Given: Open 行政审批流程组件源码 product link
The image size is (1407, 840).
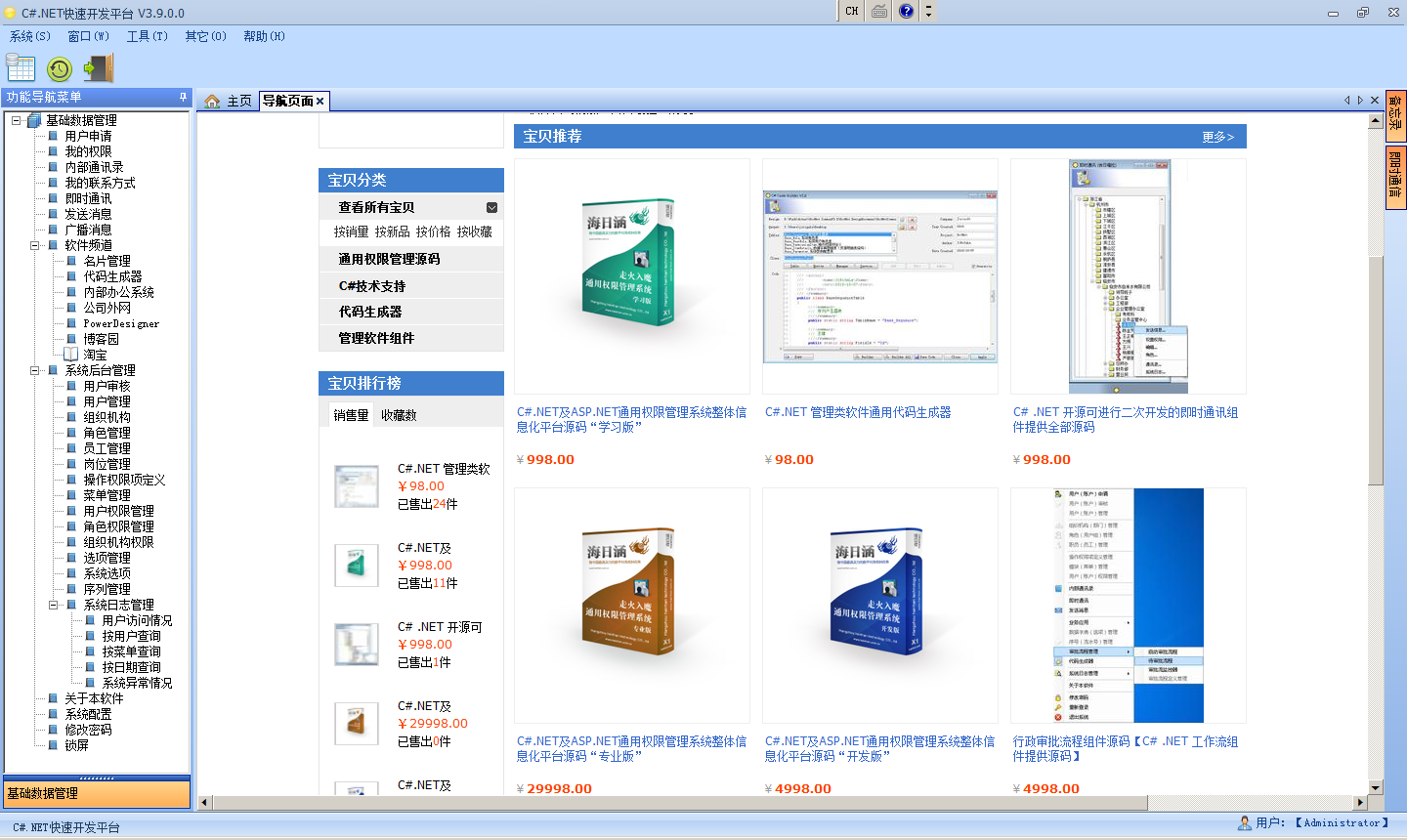Looking at the screenshot, I should [x=1126, y=749].
